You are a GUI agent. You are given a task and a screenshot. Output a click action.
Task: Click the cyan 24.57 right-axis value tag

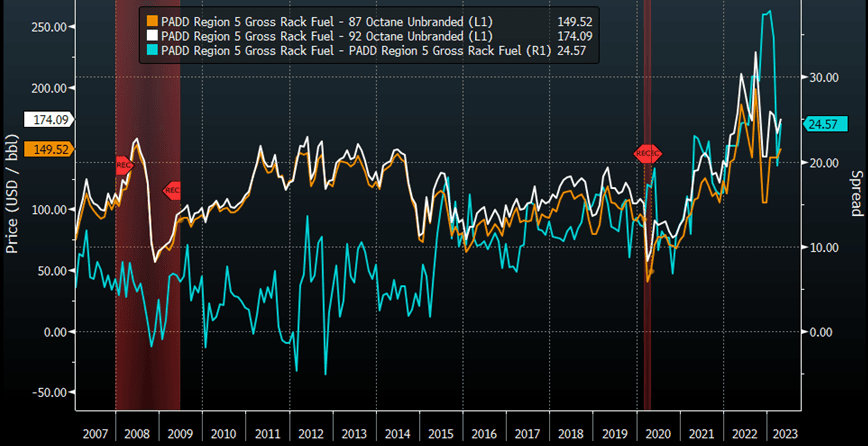pyautogui.click(x=825, y=125)
